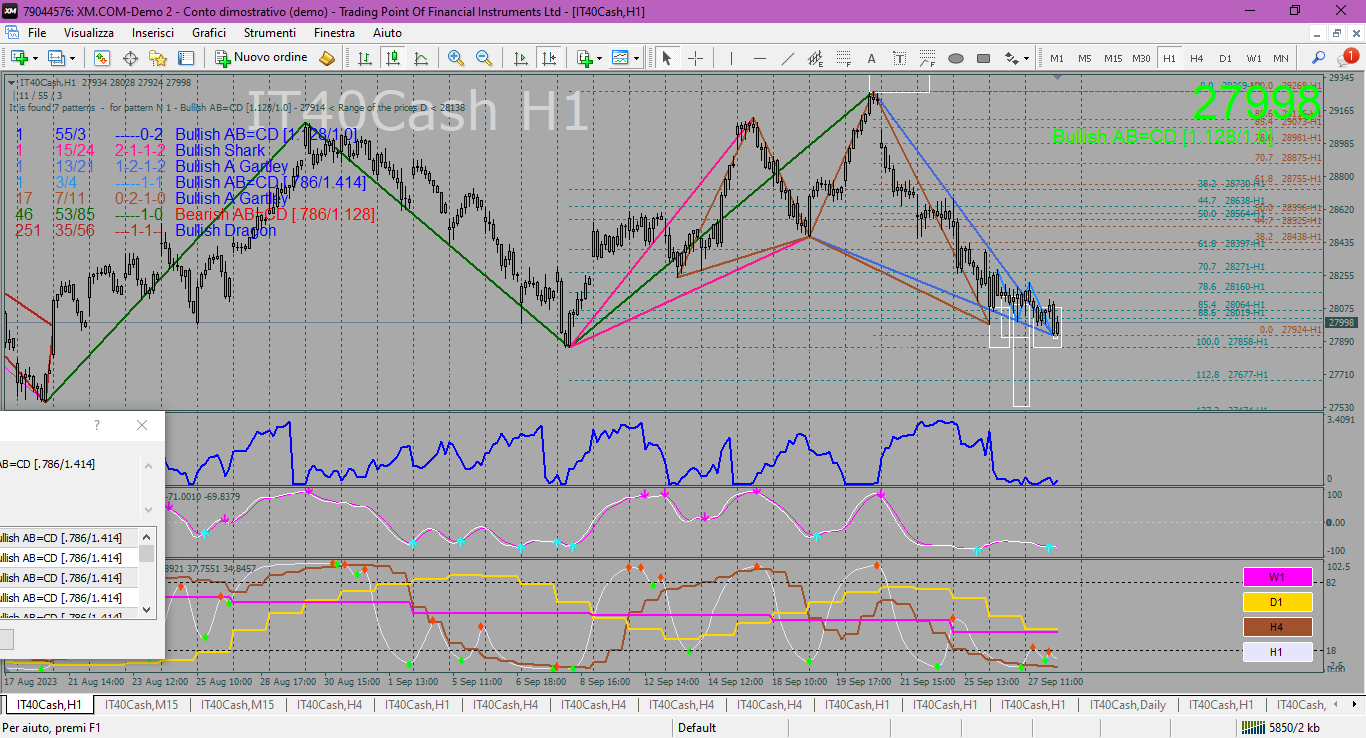The width and height of the screenshot is (1366, 738).
Task: Close the small dialog with X
Action: click(x=142, y=425)
